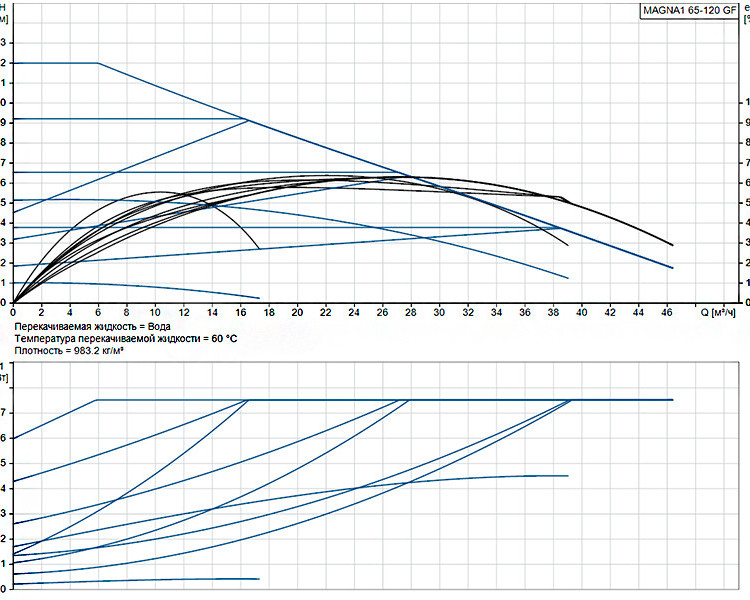
Task: Click flow axis value 46
Action: pyautogui.click(x=667, y=312)
